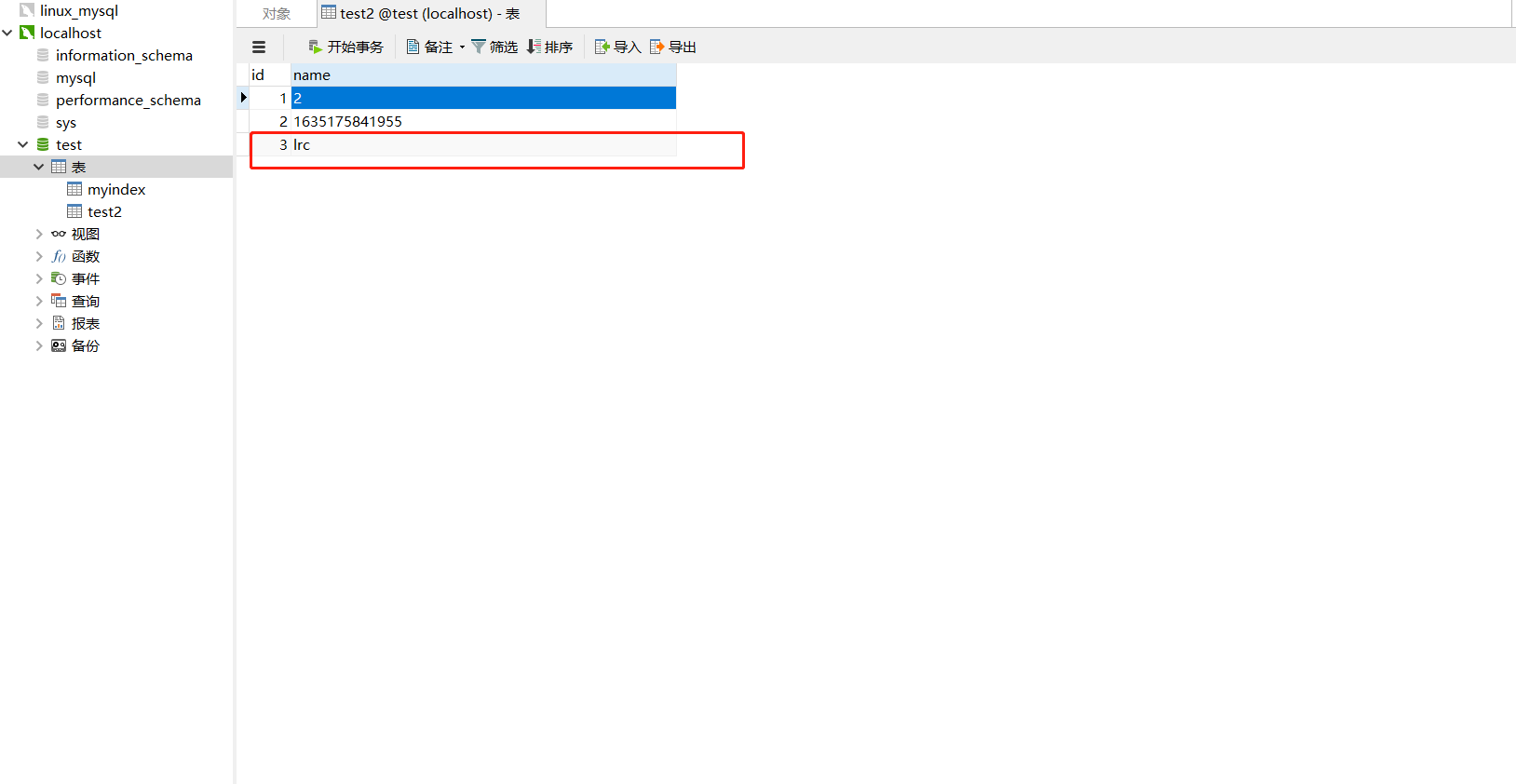Click the name cell lrc

click(483, 144)
